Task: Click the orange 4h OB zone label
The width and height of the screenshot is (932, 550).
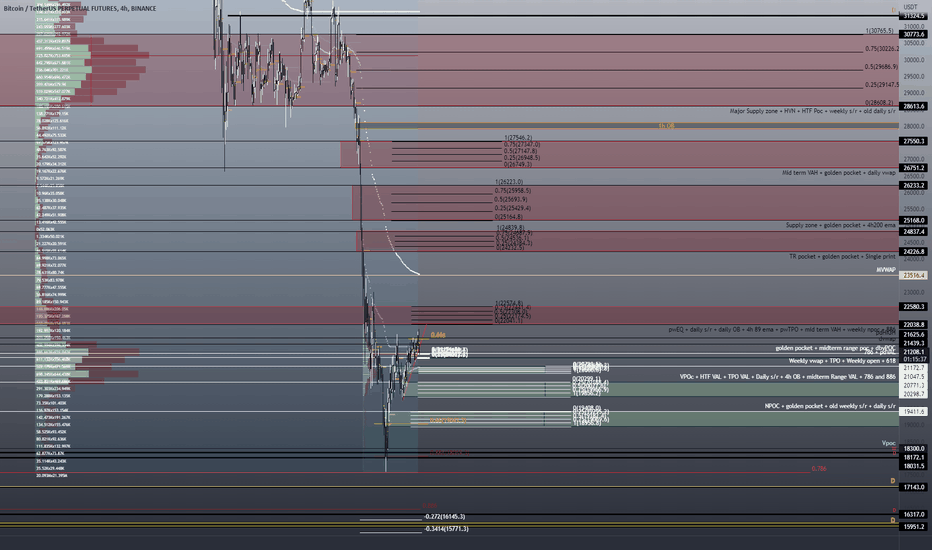Action: pyautogui.click(x=666, y=126)
